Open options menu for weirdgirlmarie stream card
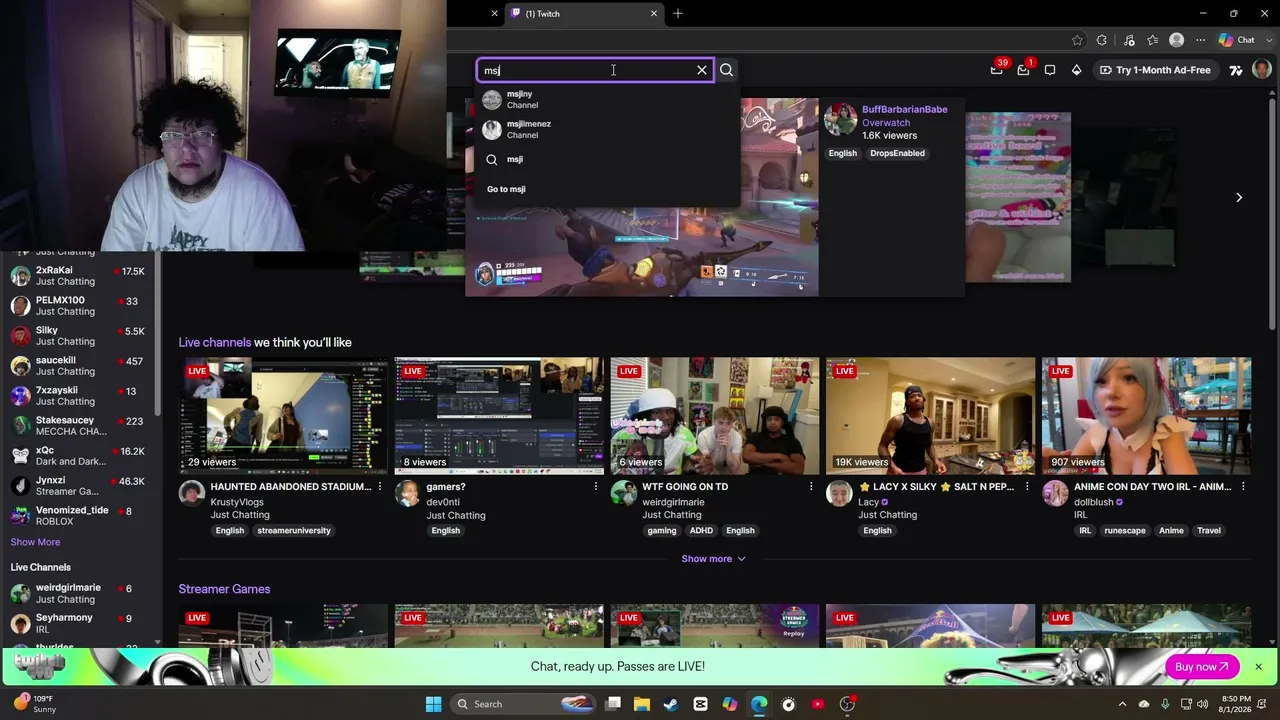 [x=811, y=487]
